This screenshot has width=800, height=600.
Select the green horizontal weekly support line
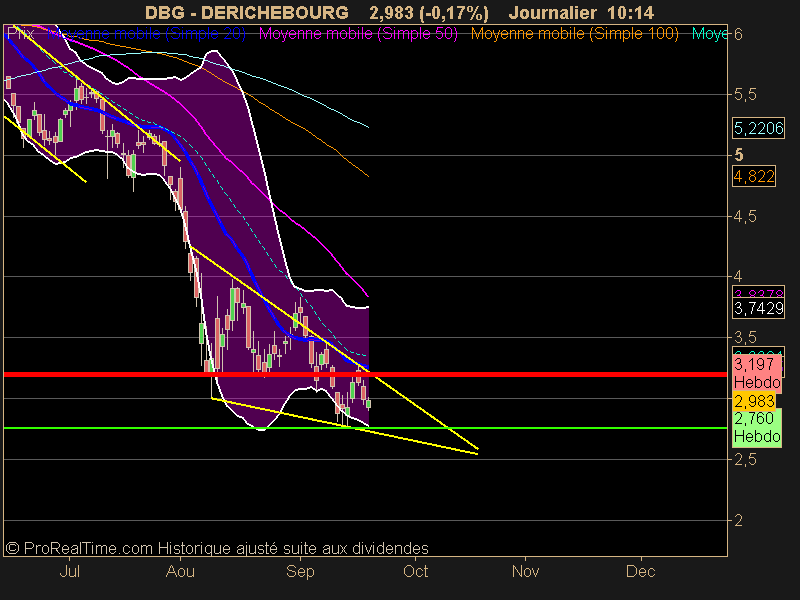point(365,428)
